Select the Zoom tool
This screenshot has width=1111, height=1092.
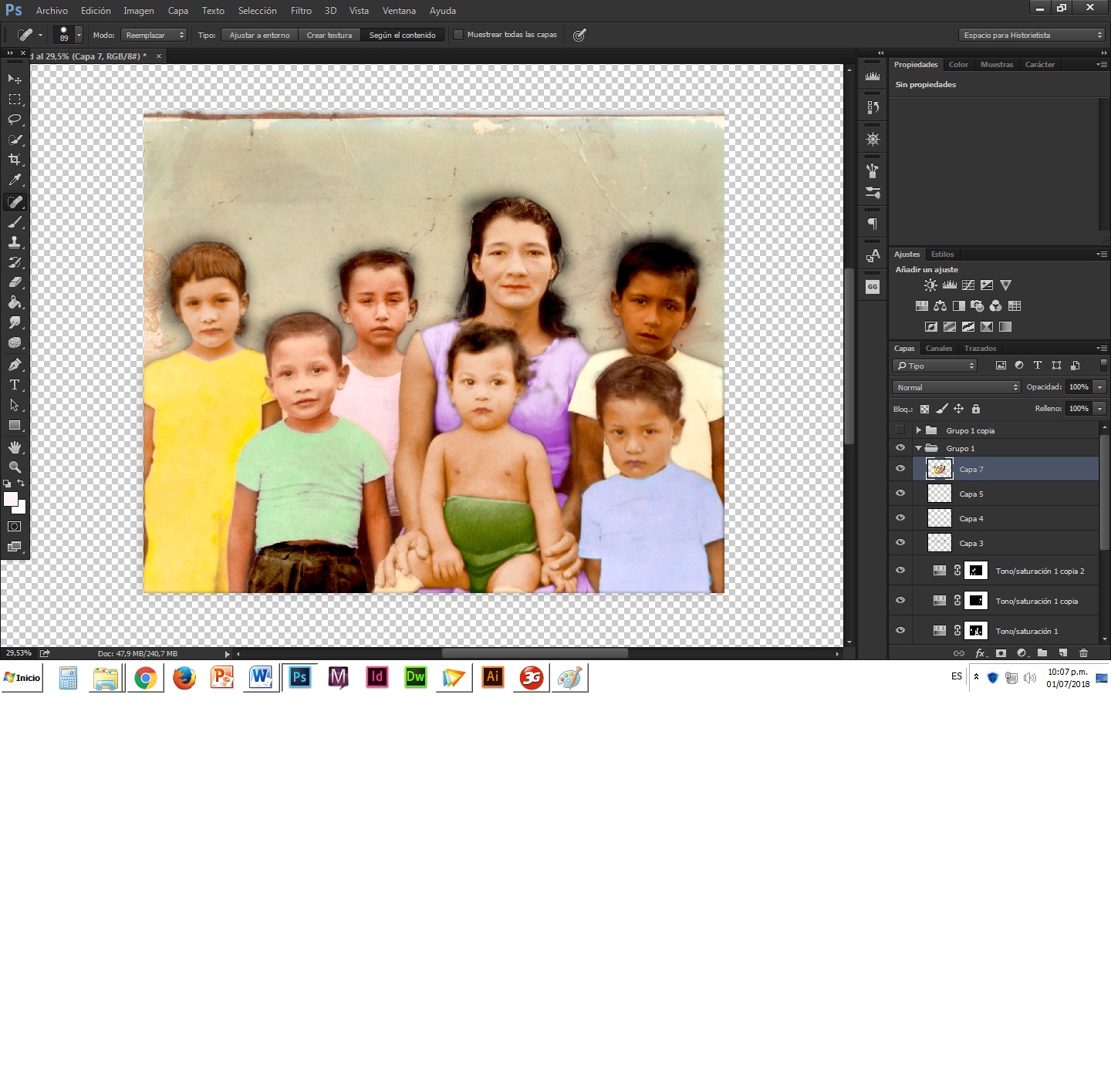point(15,467)
